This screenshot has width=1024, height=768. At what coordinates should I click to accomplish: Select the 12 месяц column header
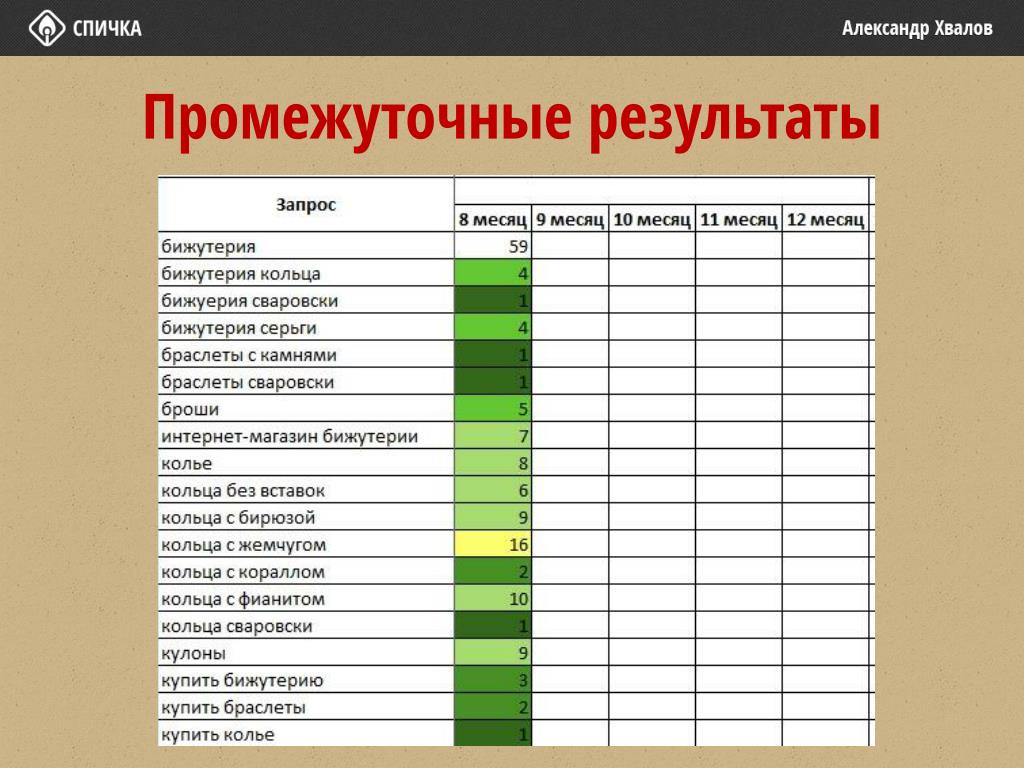click(x=825, y=219)
